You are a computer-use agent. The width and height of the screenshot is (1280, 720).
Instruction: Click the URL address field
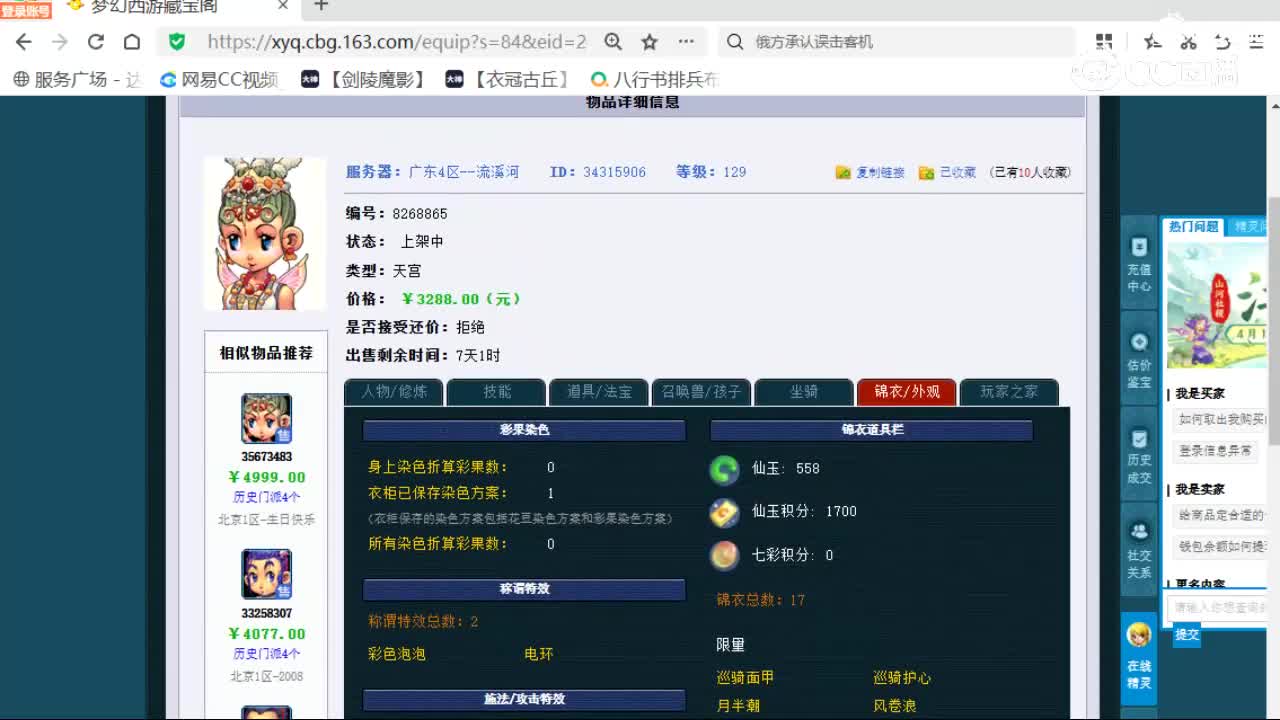(x=396, y=42)
